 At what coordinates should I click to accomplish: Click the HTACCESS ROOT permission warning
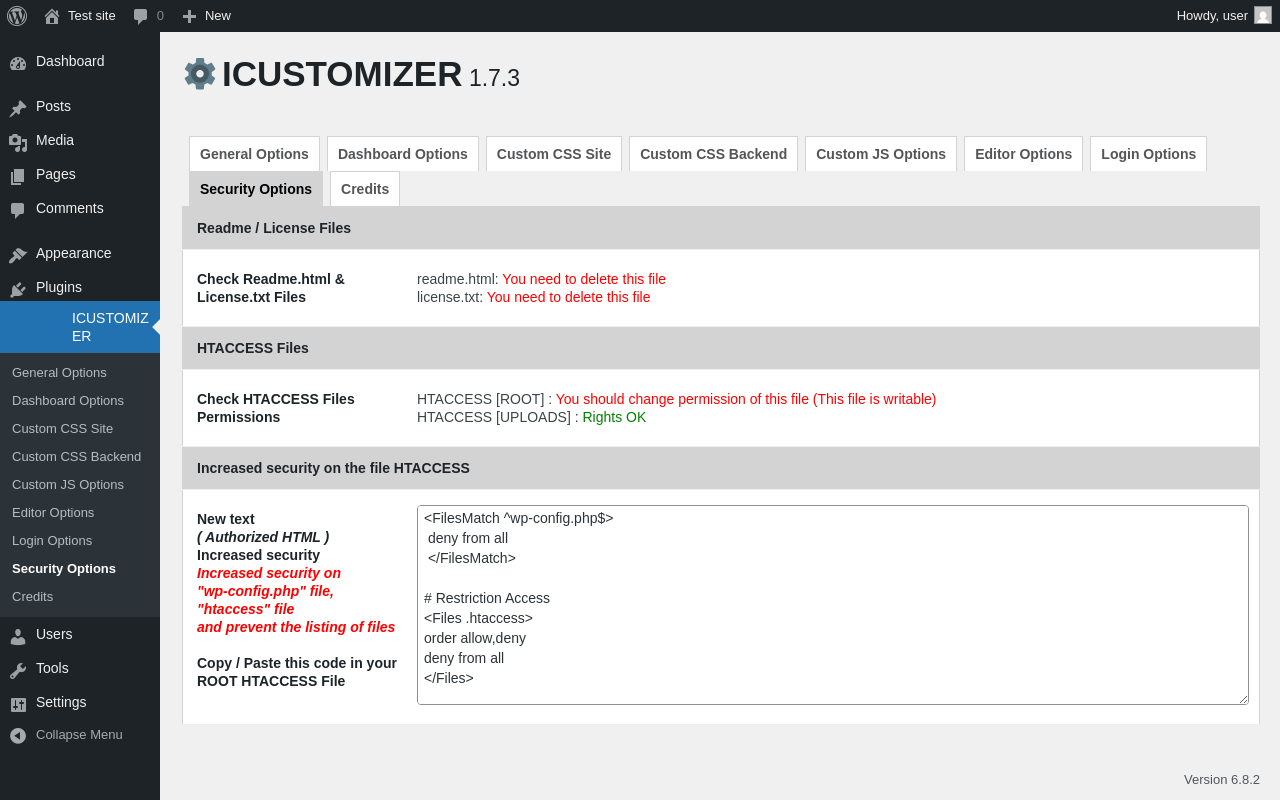(x=746, y=399)
